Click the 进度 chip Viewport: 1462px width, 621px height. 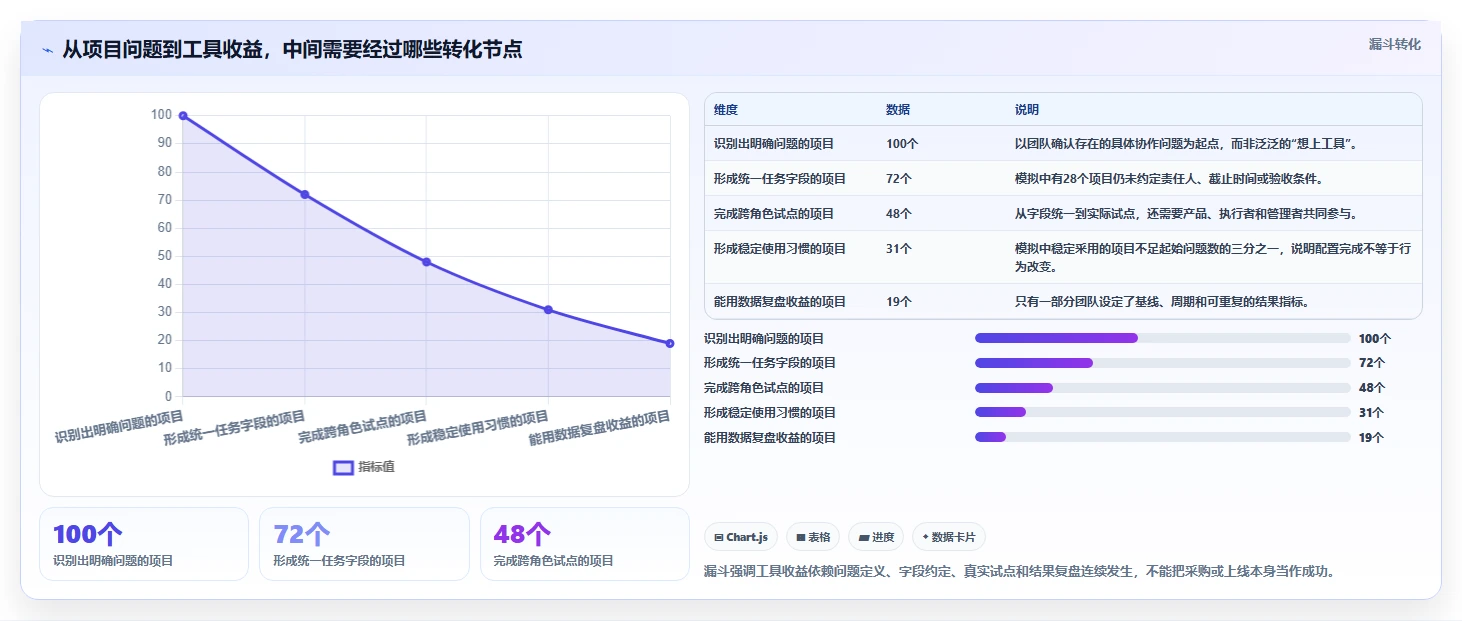click(876, 537)
